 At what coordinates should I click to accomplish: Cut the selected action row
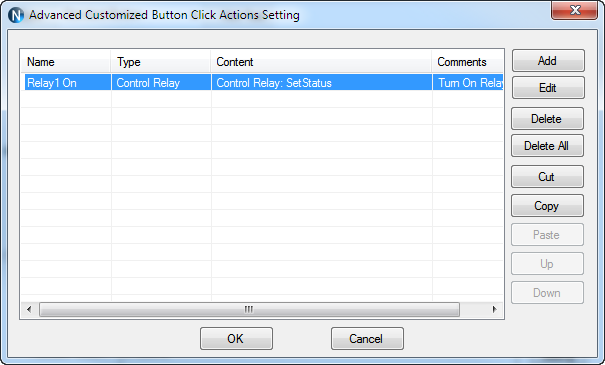point(547,176)
